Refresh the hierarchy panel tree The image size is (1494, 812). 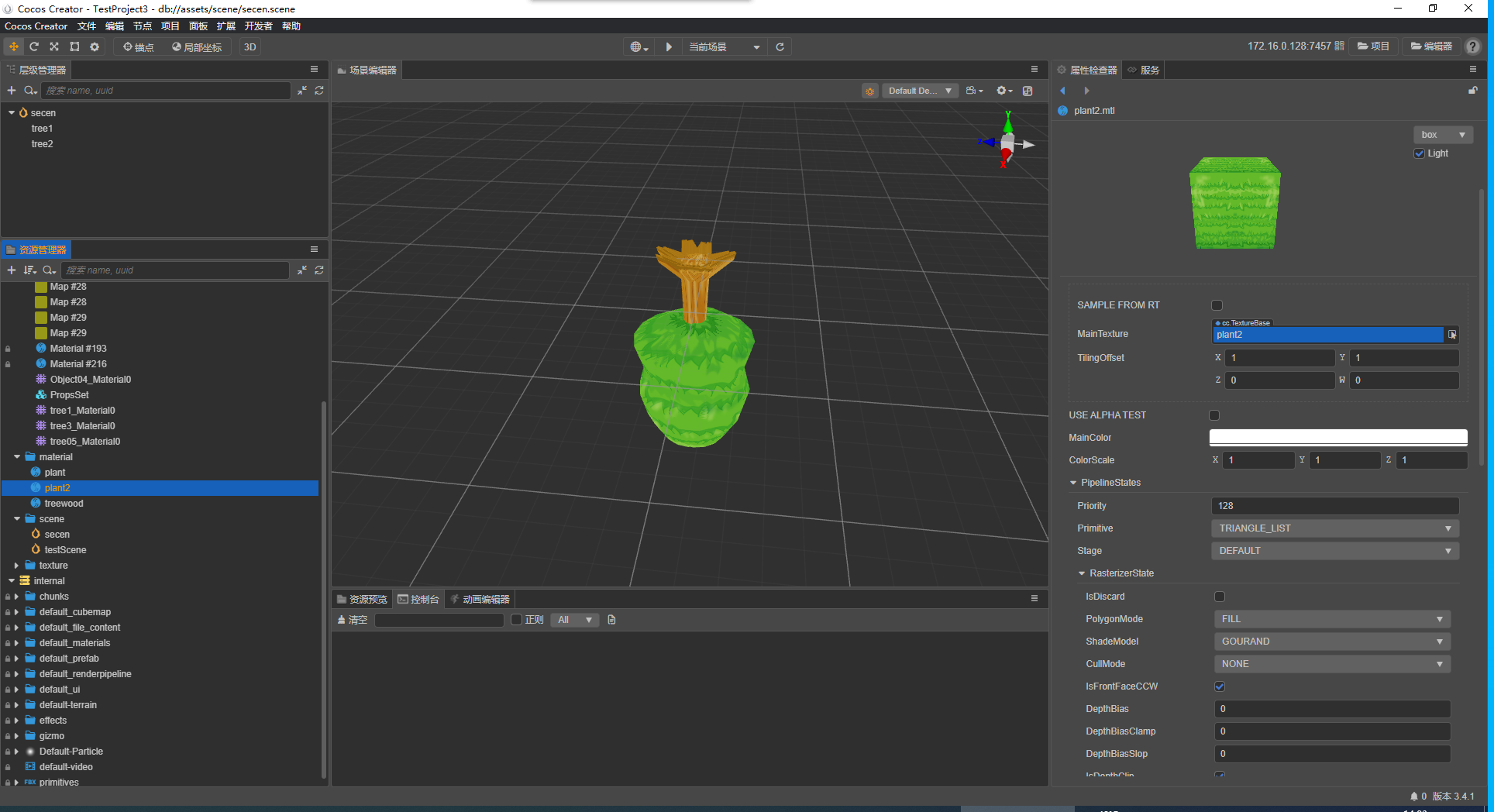[319, 91]
